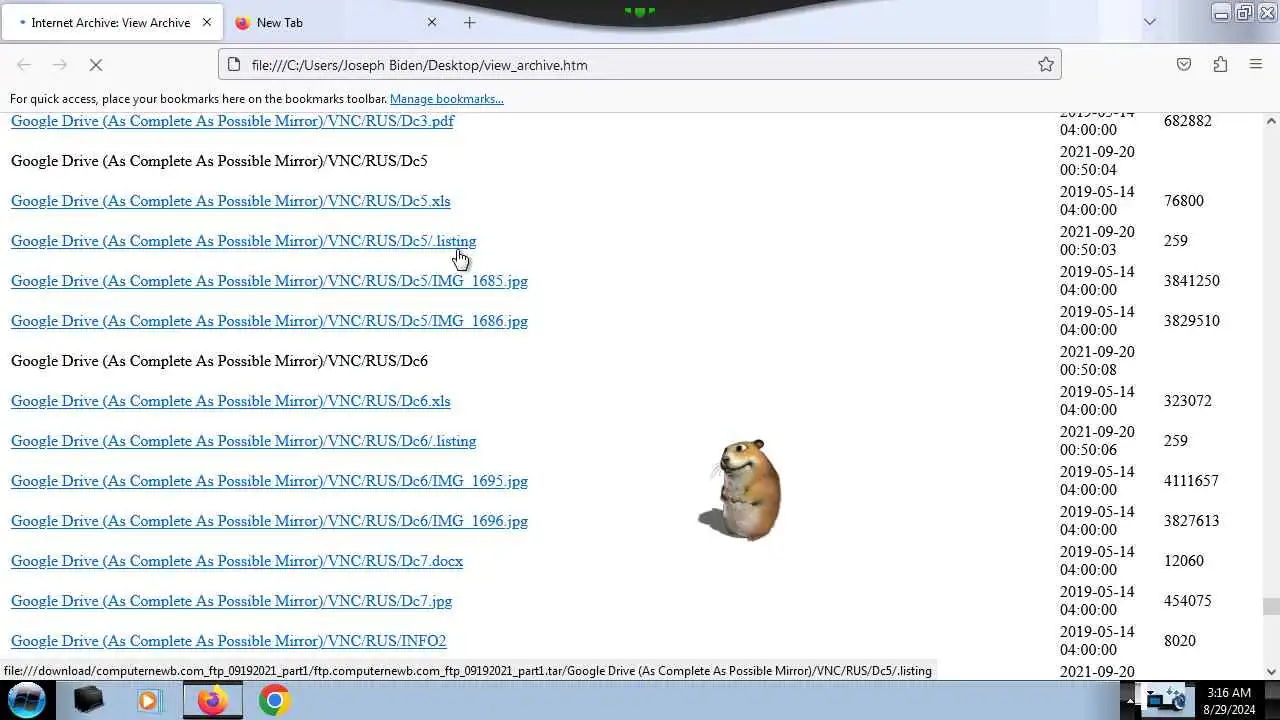Open the Dc7.jpg link
Image resolution: width=1280 pixels, height=720 pixels.
(x=231, y=601)
